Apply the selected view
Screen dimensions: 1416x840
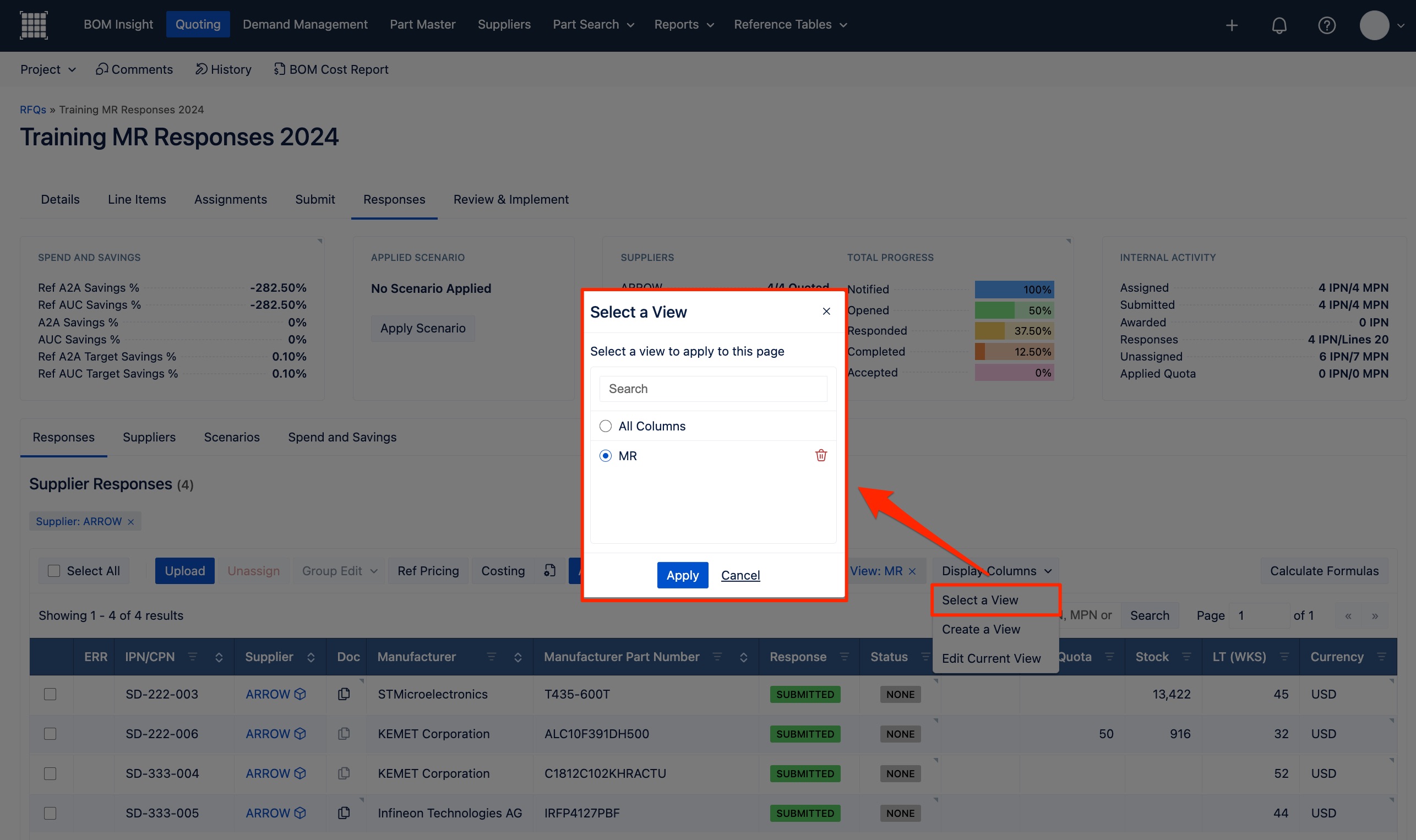pyautogui.click(x=683, y=575)
